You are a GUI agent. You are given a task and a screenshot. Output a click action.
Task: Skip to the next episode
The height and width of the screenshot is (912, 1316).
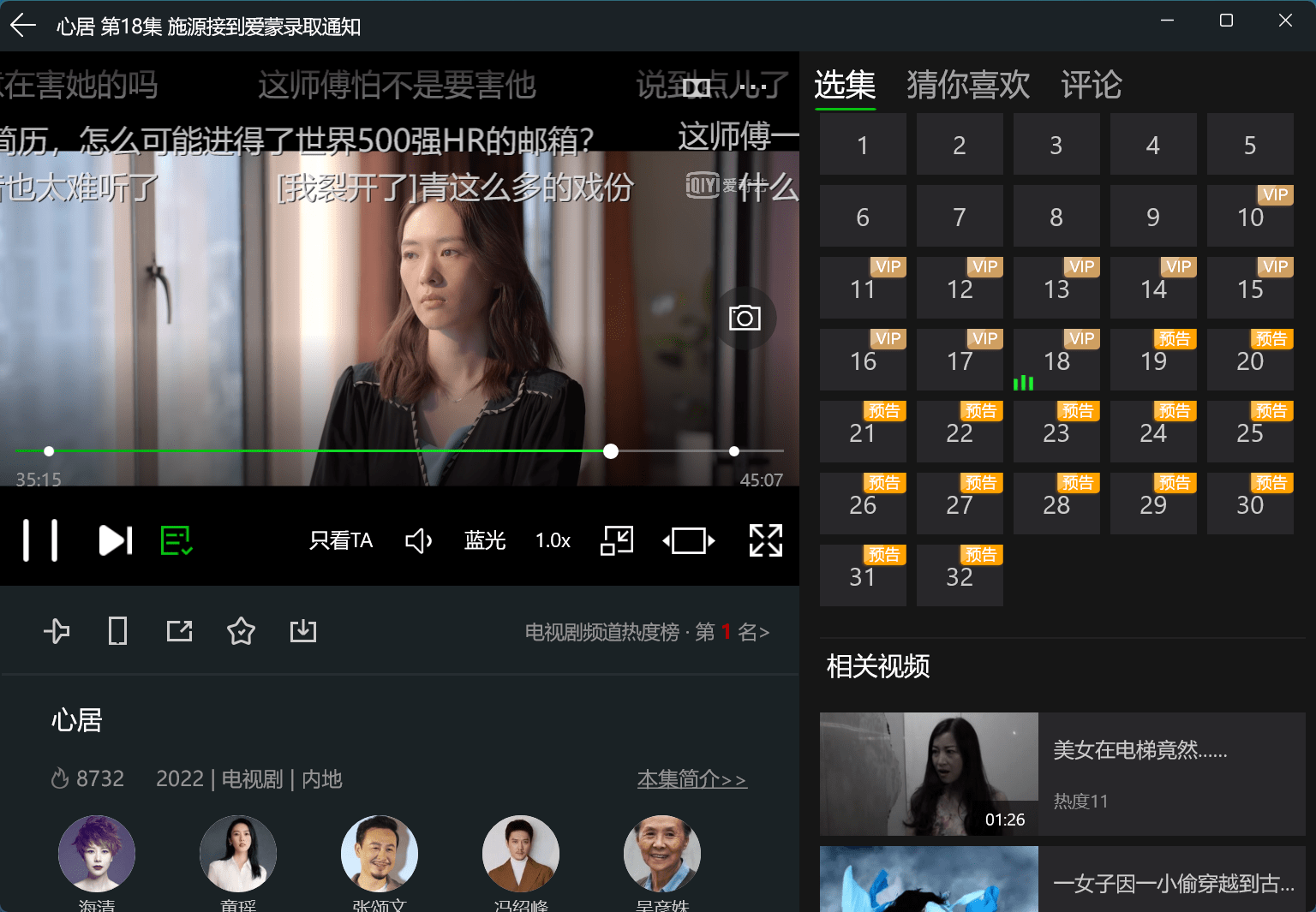point(116,540)
